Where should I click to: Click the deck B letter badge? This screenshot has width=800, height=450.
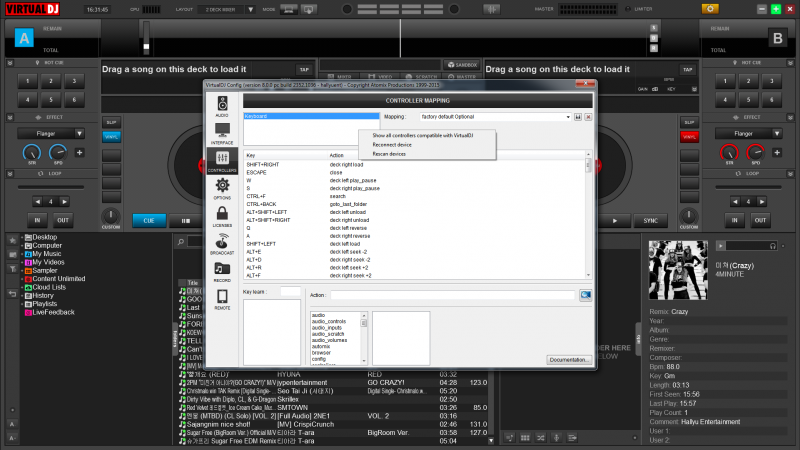pyautogui.click(x=777, y=38)
